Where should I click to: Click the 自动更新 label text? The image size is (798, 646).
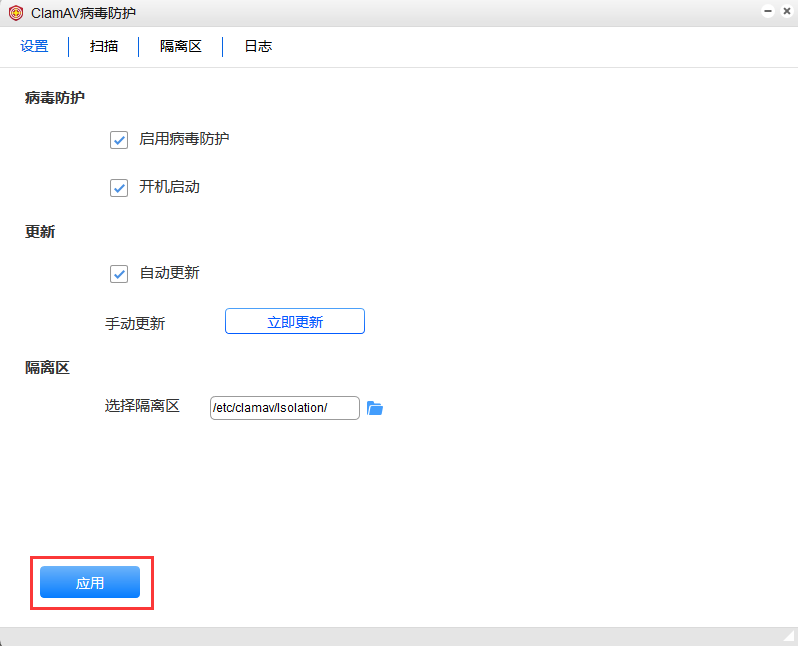pyautogui.click(x=169, y=273)
